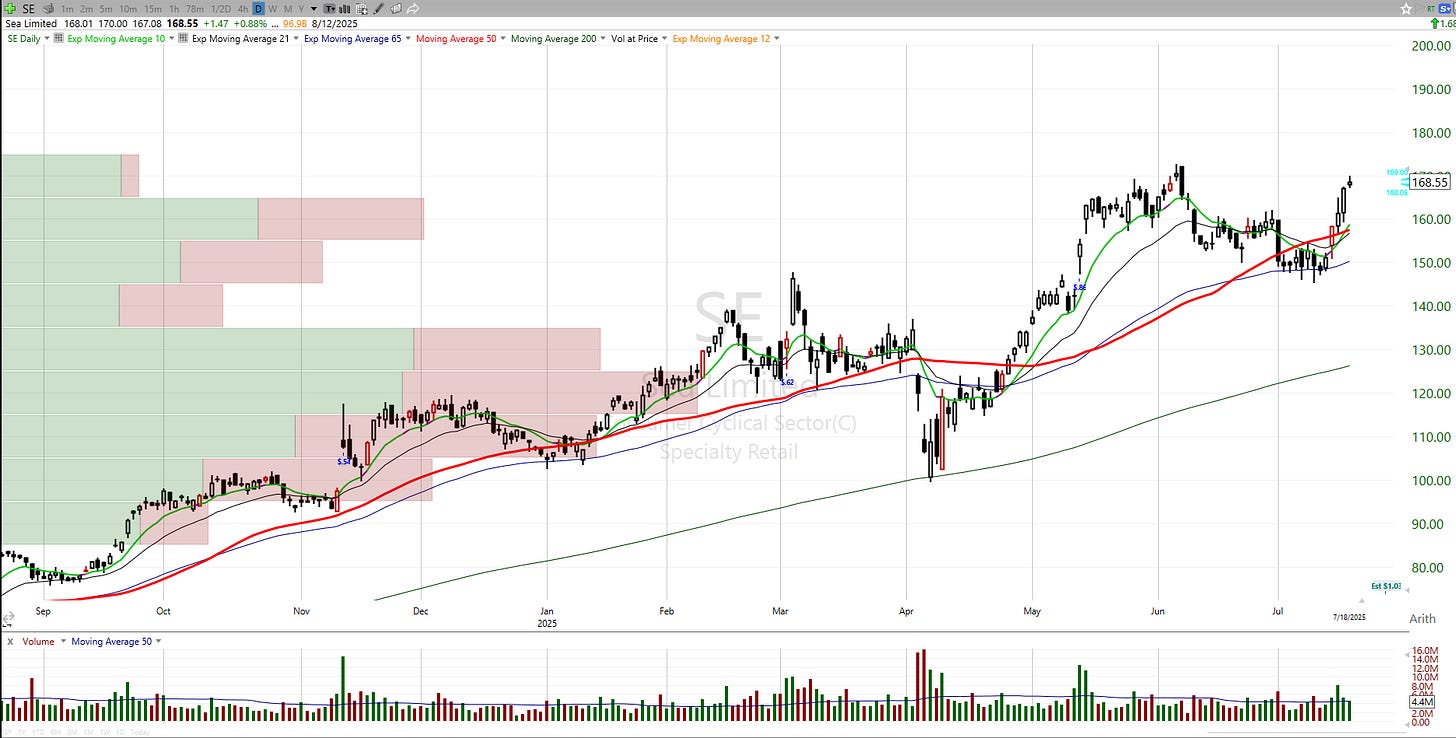
Task: Open the SE Daily dropdown
Action: [x=47, y=39]
